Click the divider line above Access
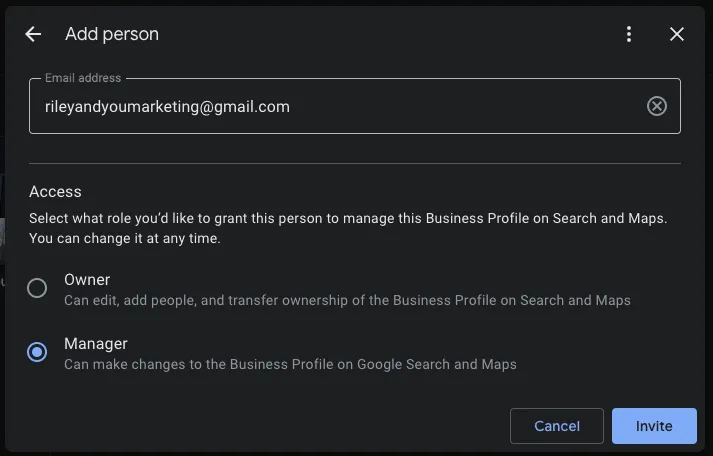The image size is (713, 456). [x=355, y=163]
